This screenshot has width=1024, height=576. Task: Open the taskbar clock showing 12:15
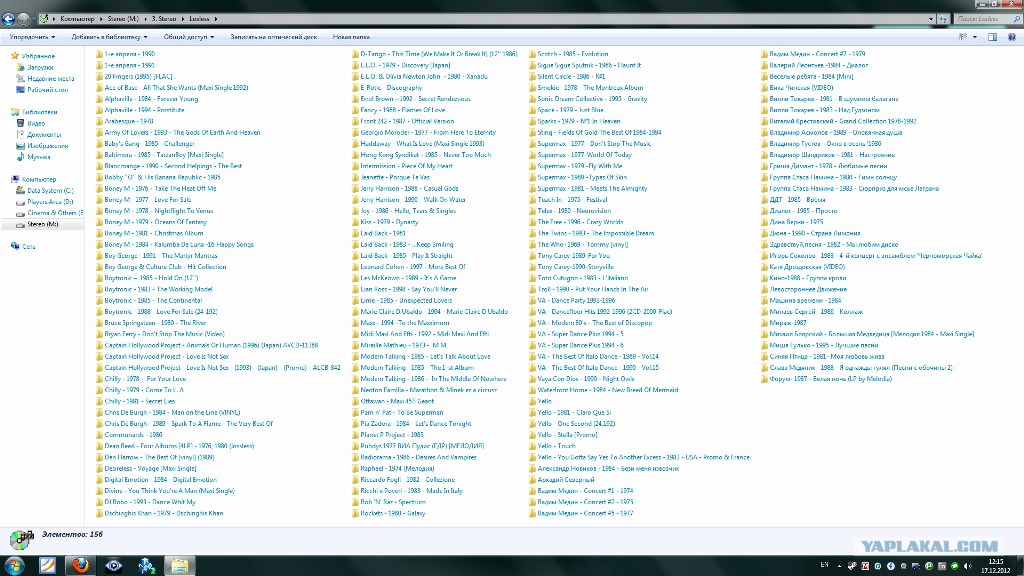pos(996,566)
